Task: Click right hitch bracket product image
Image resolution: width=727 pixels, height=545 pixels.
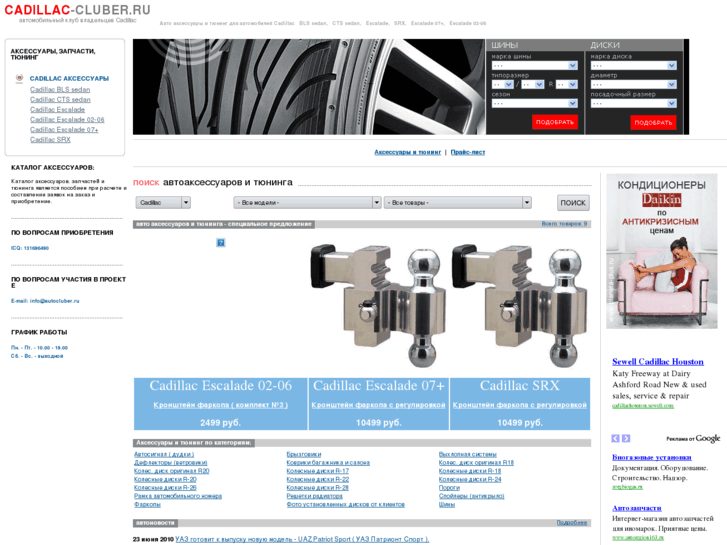Action: point(519,305)
